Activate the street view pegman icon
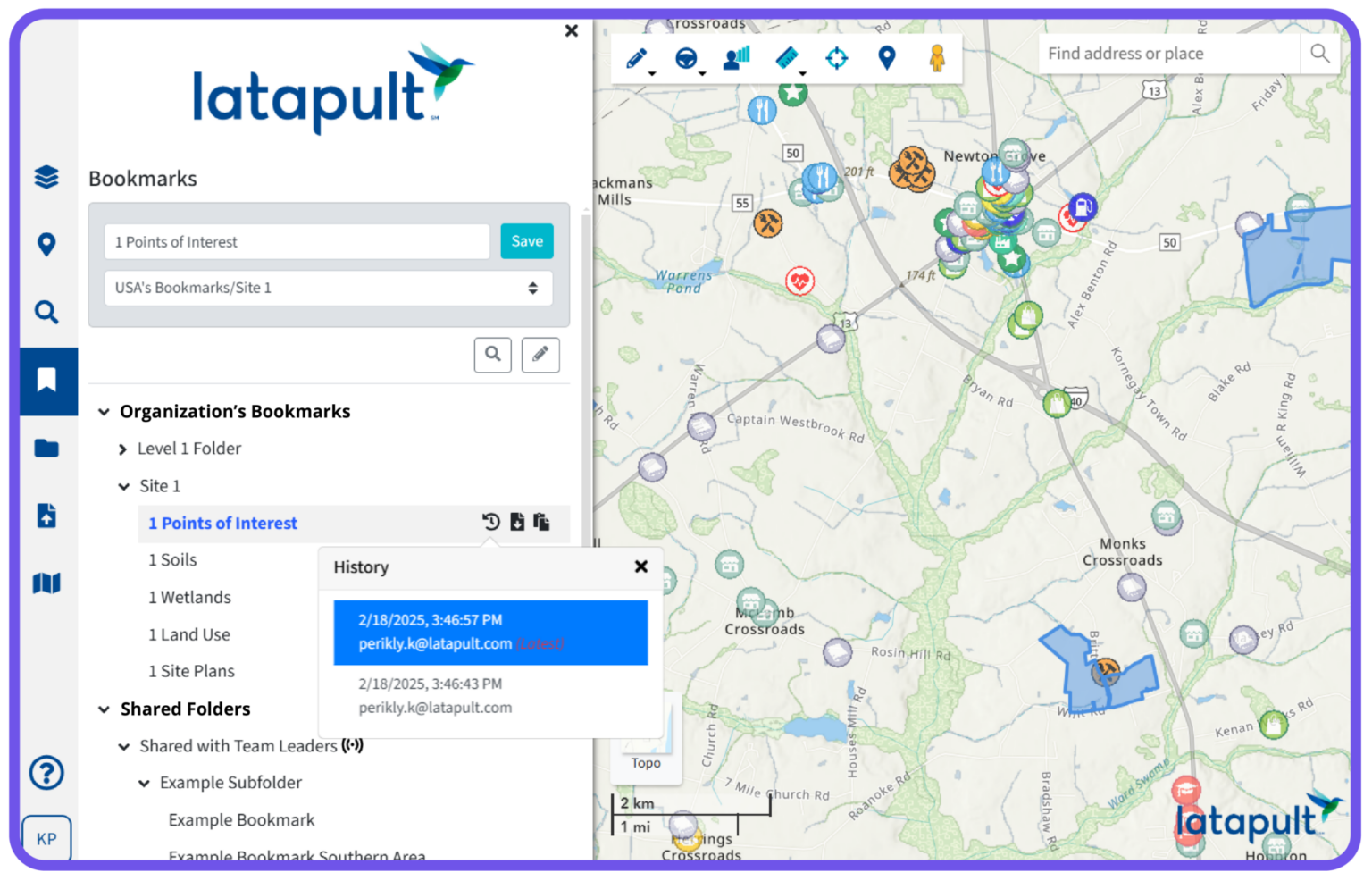The height and width of the screenshot is (881, 1372). [x=937, y=59]
